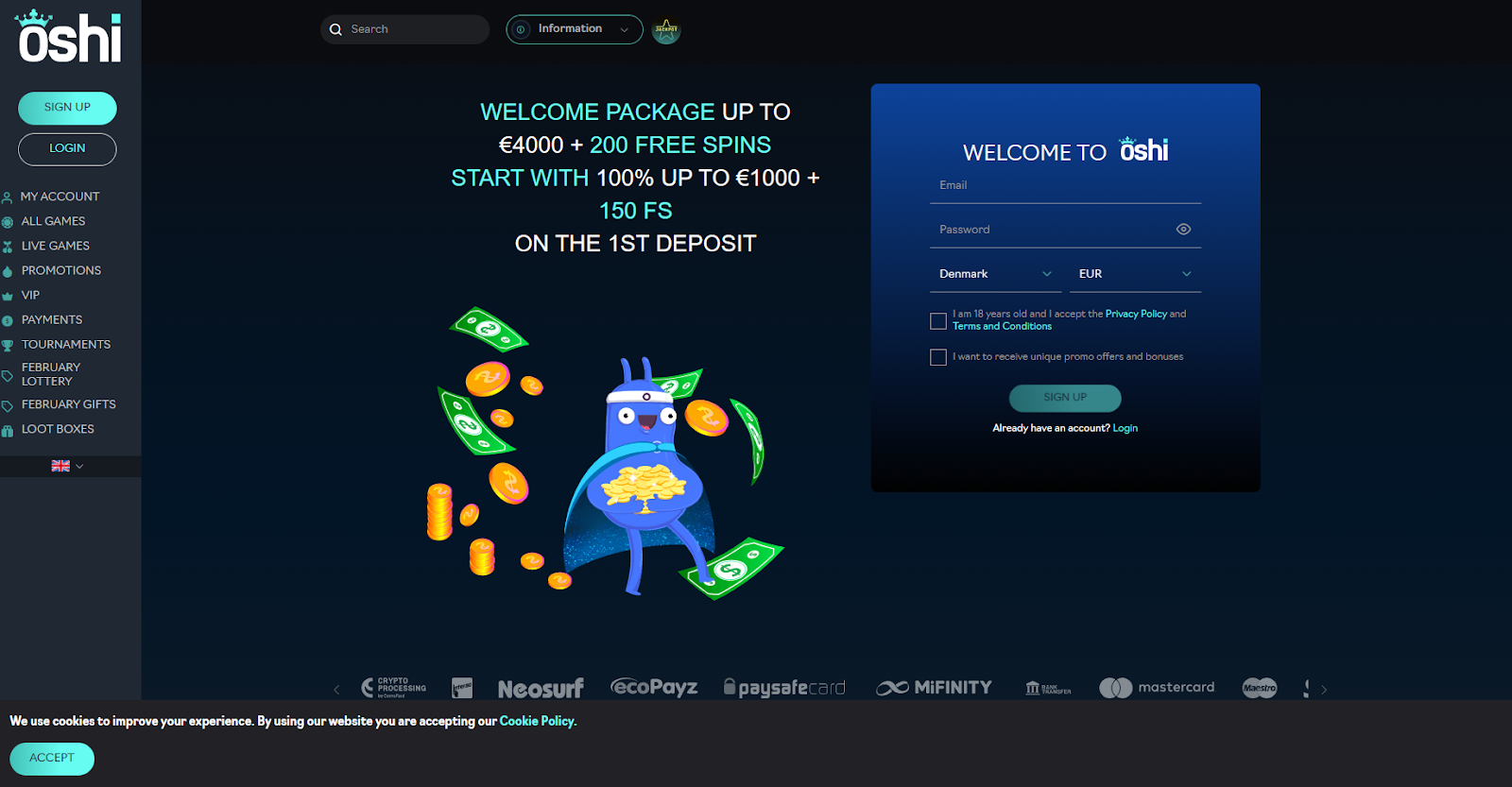Click the Tournaments trophy icon
This screenshot has width=1512, height=787.
[x=8, y=346]
